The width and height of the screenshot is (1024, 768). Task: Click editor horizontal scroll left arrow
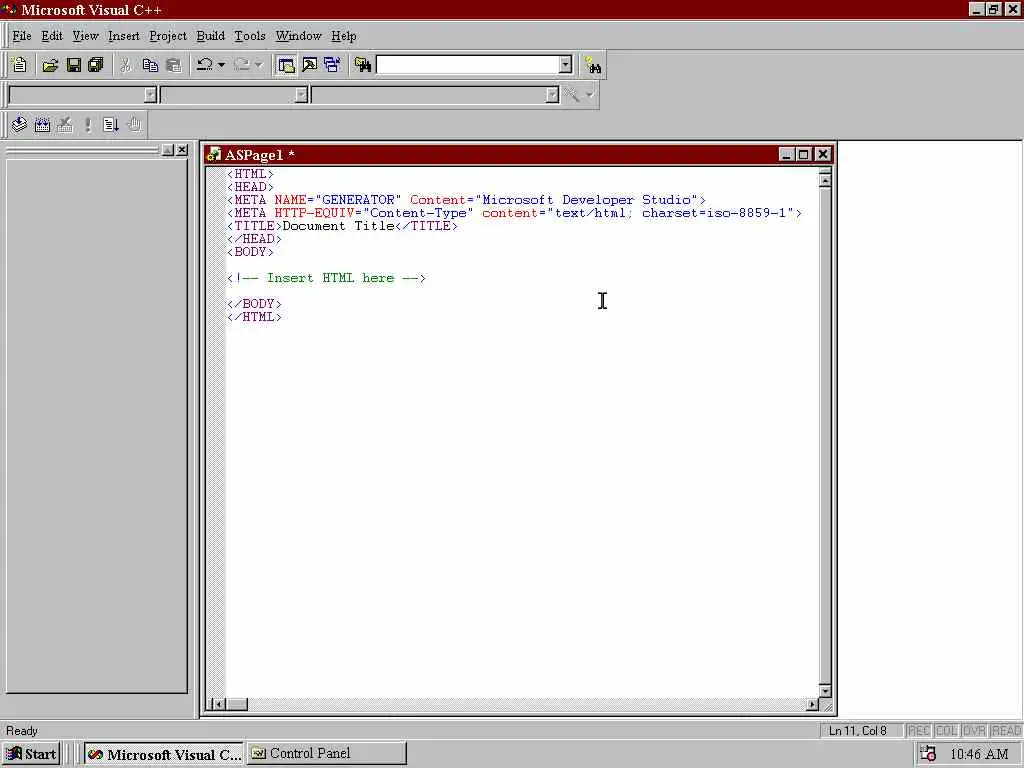coord(220,704)
